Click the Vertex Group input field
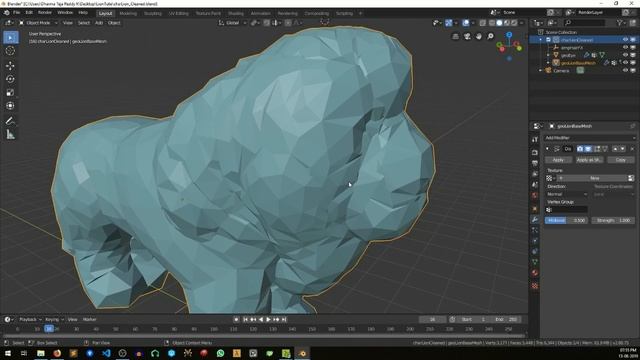 [x=567, y=210]
